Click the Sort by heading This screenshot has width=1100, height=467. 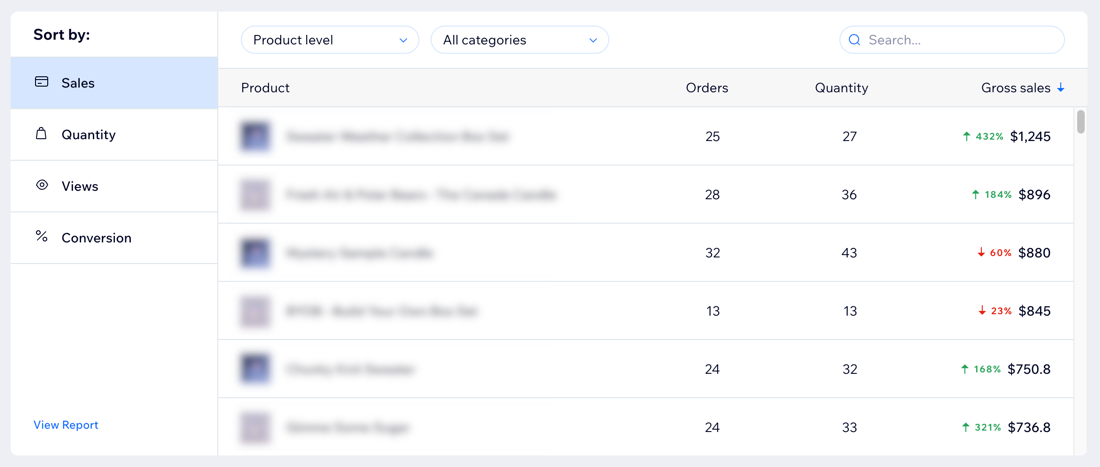point(62,35)
